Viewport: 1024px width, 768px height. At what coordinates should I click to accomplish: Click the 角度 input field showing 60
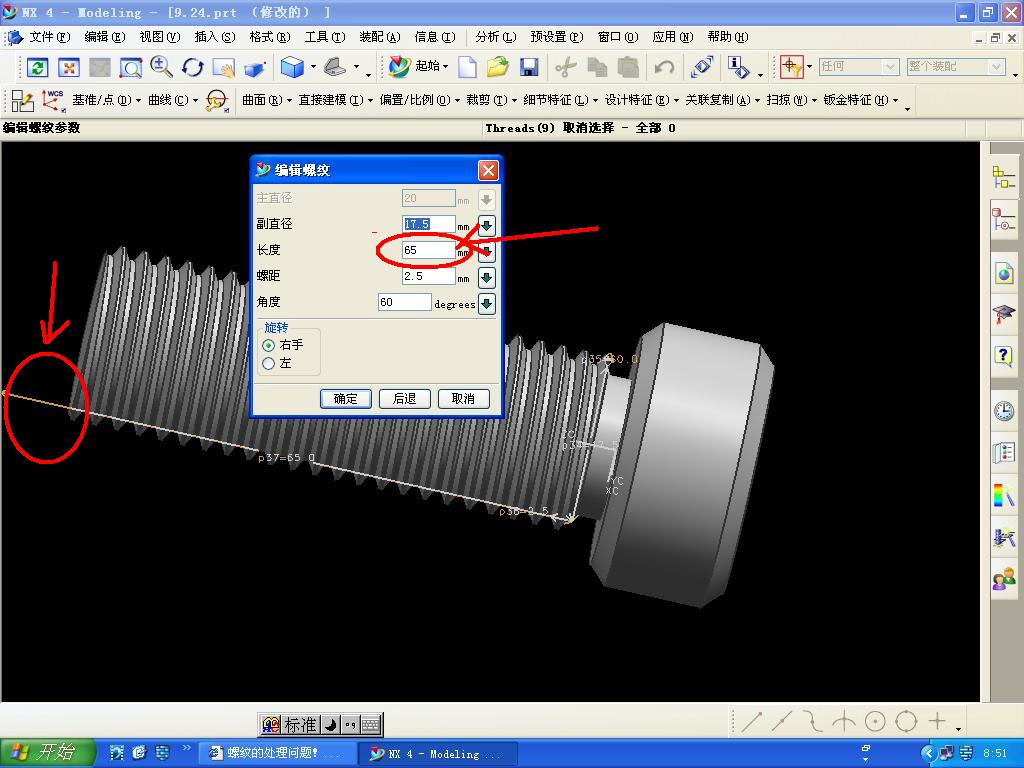(x=404, y=302)
